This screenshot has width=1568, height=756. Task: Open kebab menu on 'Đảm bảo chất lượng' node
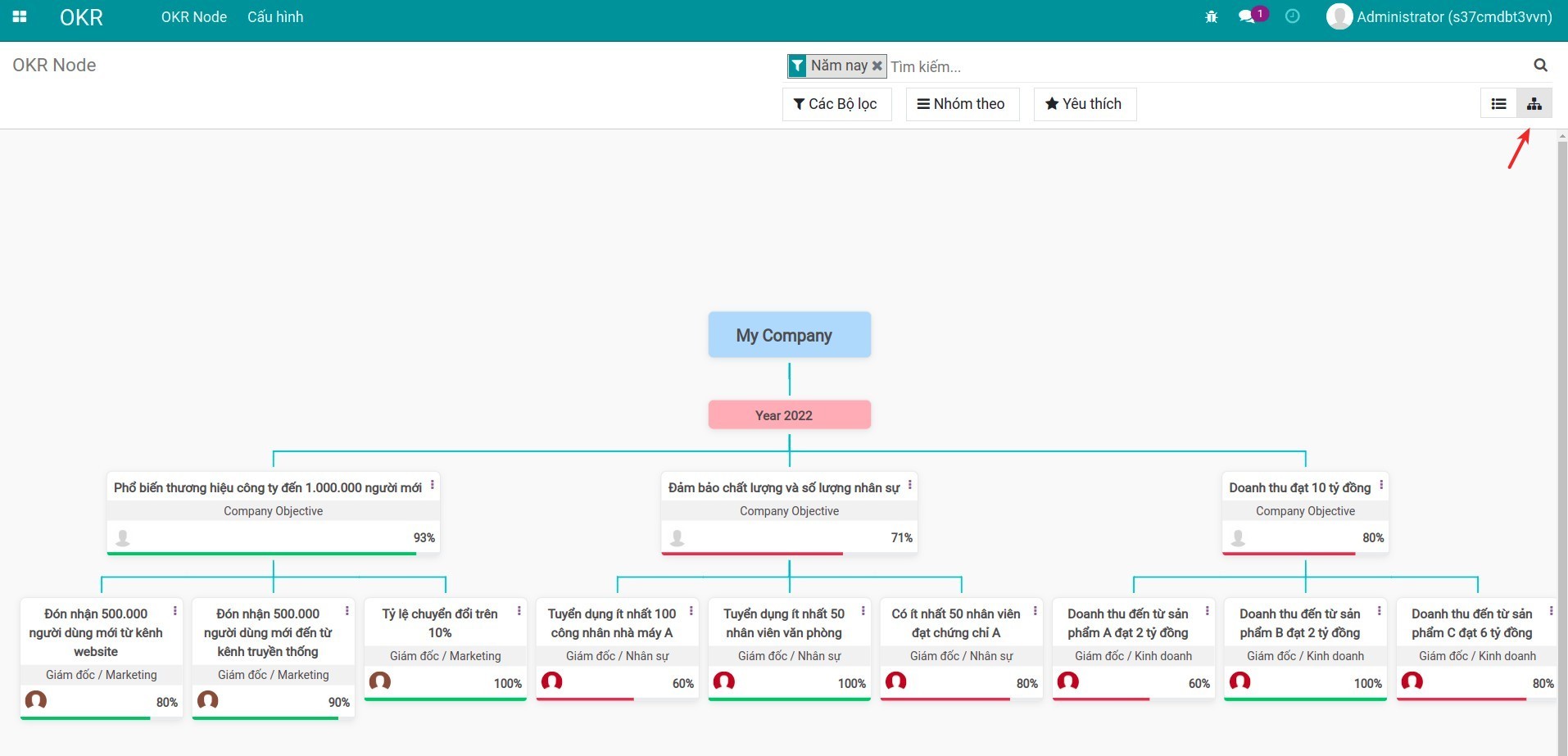tap(909, 486)
